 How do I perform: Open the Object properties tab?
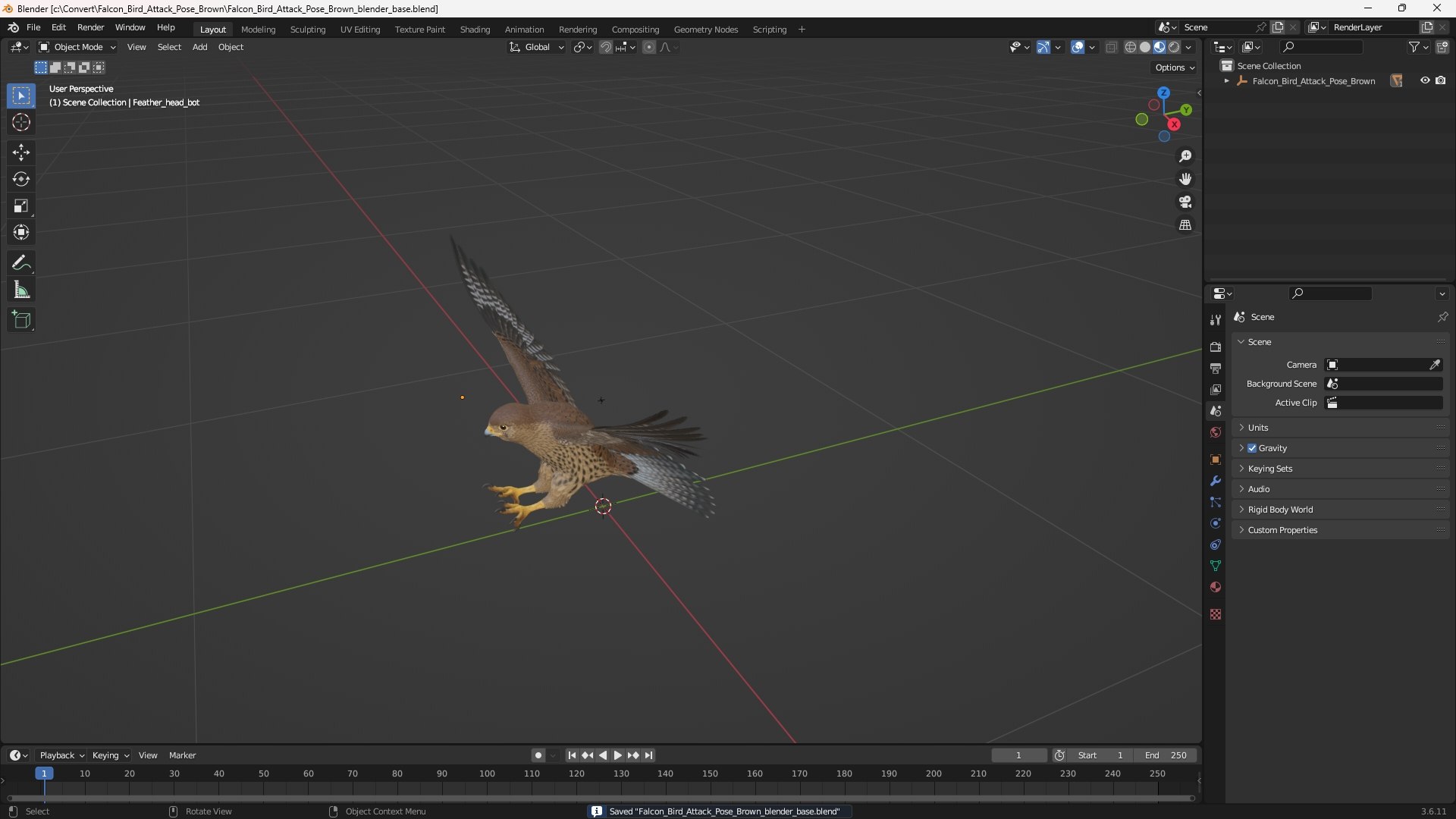pos(1216,460)
